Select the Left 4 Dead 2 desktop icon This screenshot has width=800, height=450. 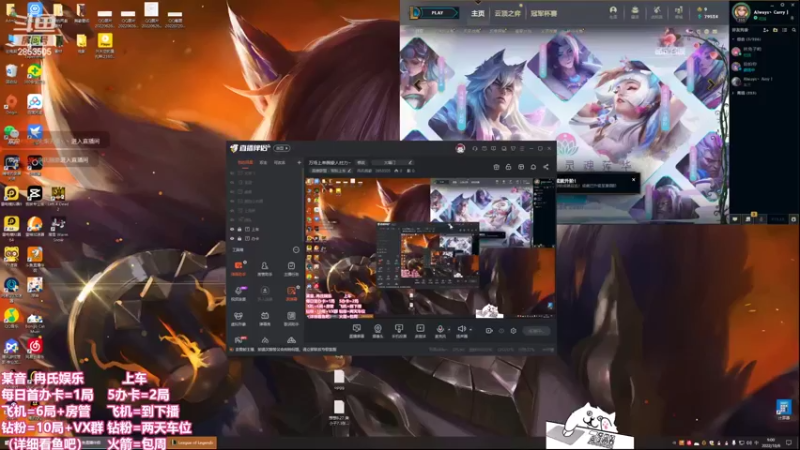point(58,198)
